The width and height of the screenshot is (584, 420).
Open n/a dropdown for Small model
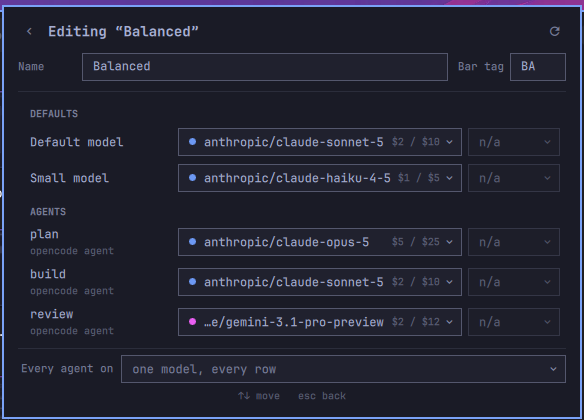514,178
